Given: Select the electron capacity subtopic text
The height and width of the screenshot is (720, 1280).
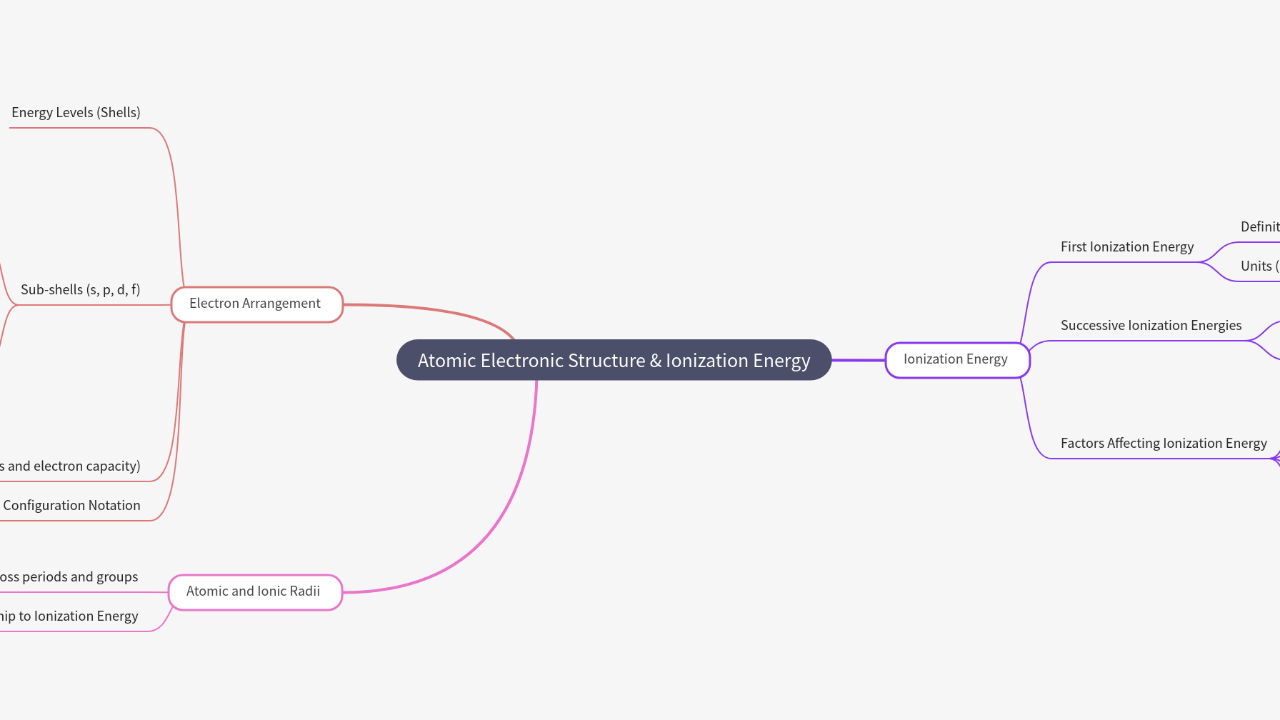Looking at the screenshot, I should (70, 466).
